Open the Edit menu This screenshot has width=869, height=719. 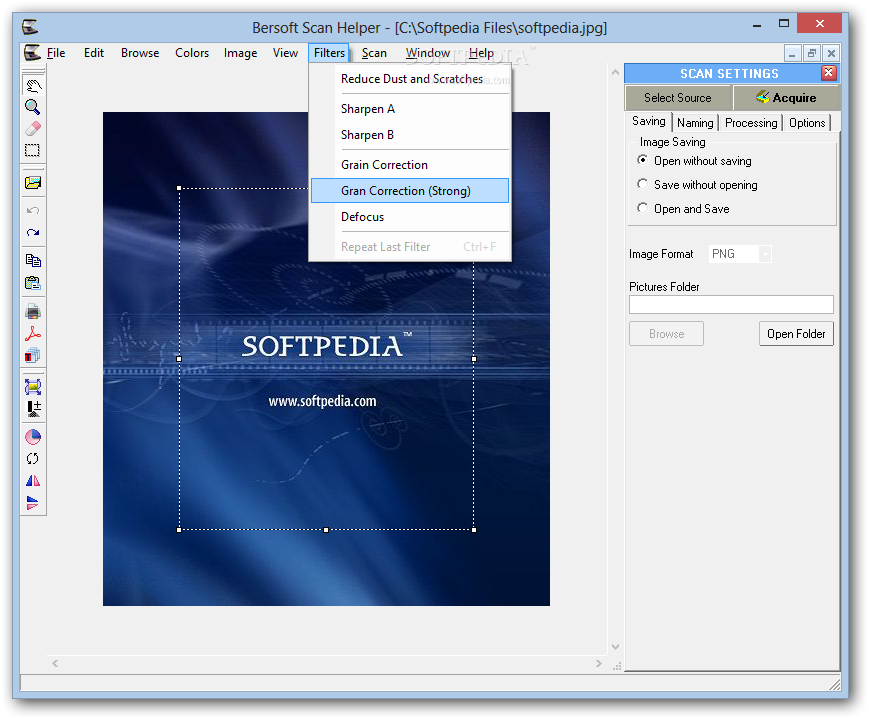click(x=94, y=53)
